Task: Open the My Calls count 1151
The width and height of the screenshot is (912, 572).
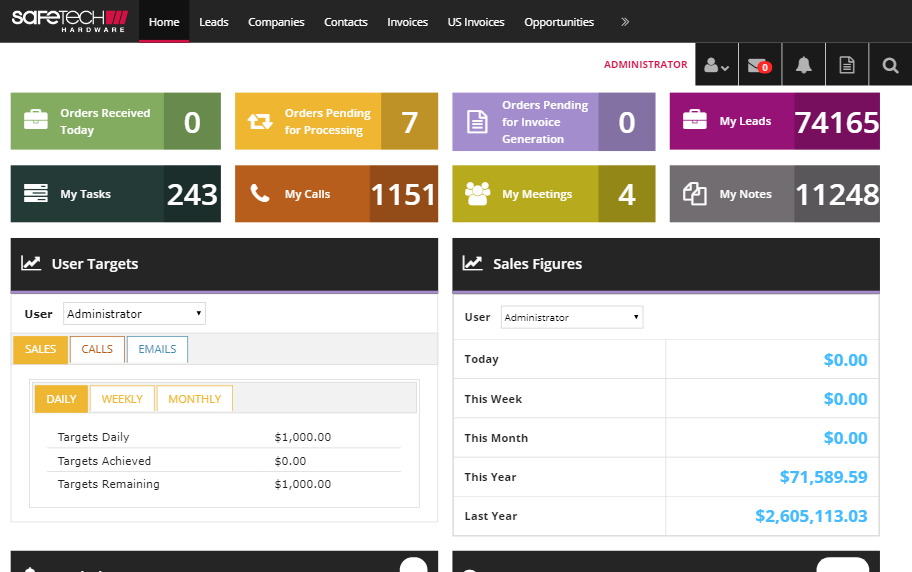Action: pyautogui.click(x=404, y=194)
